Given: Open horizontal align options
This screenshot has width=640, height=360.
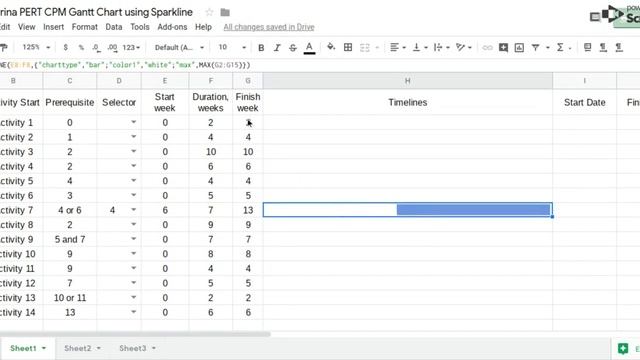Looking at the screenshot, I should 398,47.
